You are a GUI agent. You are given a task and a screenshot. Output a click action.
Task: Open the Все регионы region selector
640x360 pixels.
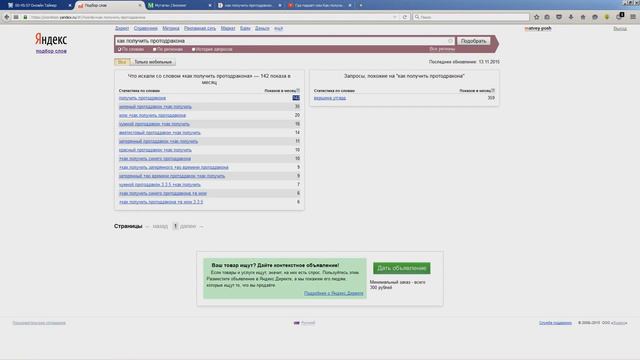pyautogui.click(x=442, y=49)
